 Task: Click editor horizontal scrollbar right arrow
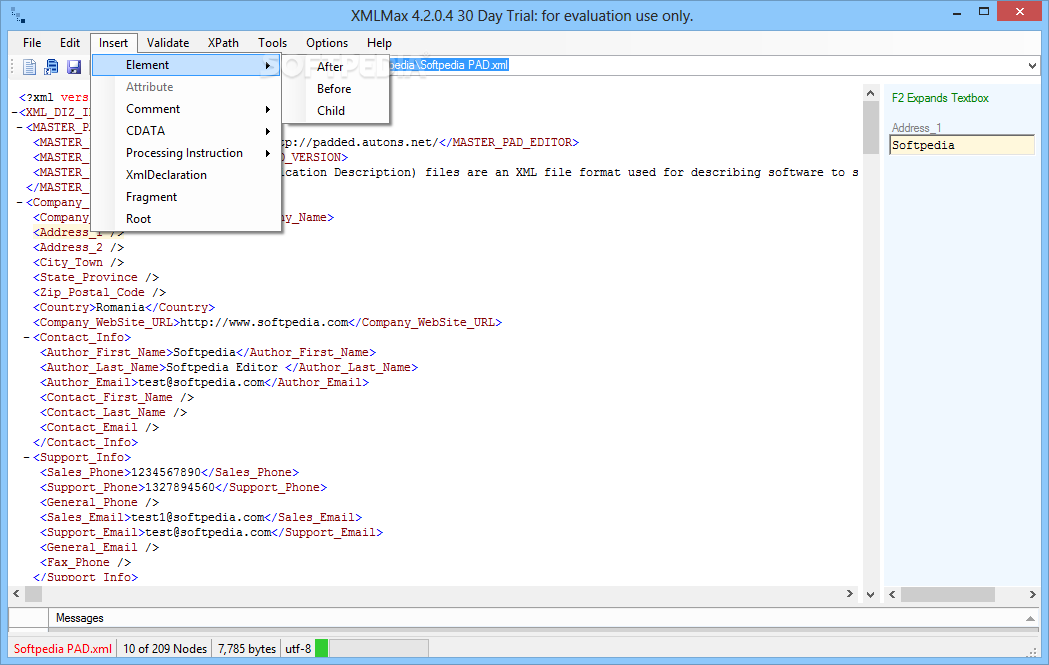click(x=850, y=593)
